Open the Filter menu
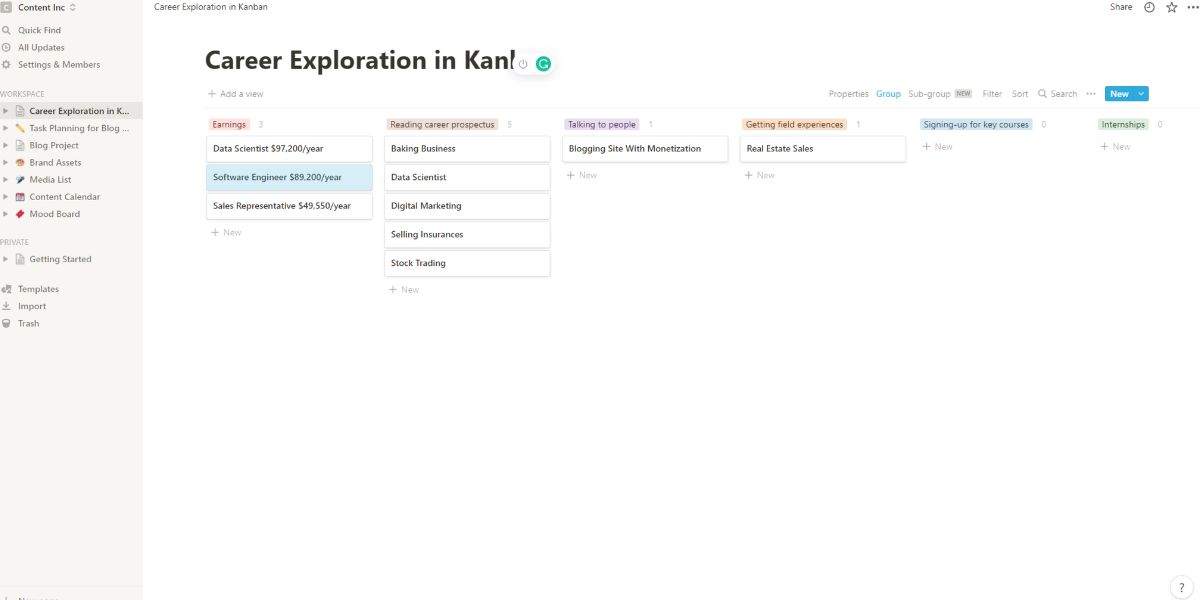The image size is (1200, 600). (x=991, y=94)
